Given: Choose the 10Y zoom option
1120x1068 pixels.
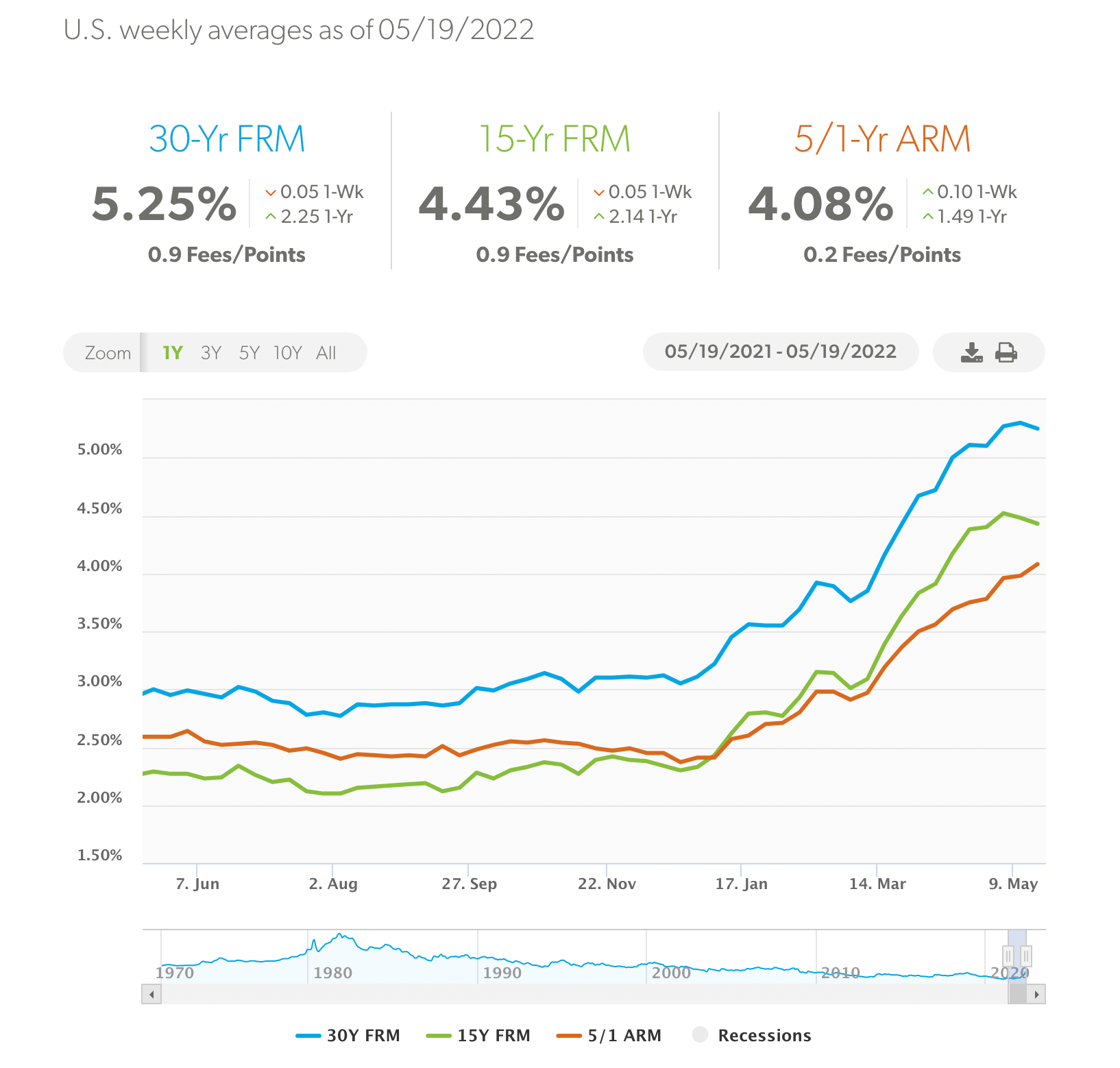Looking at the screenshot, I should point(288,353).
